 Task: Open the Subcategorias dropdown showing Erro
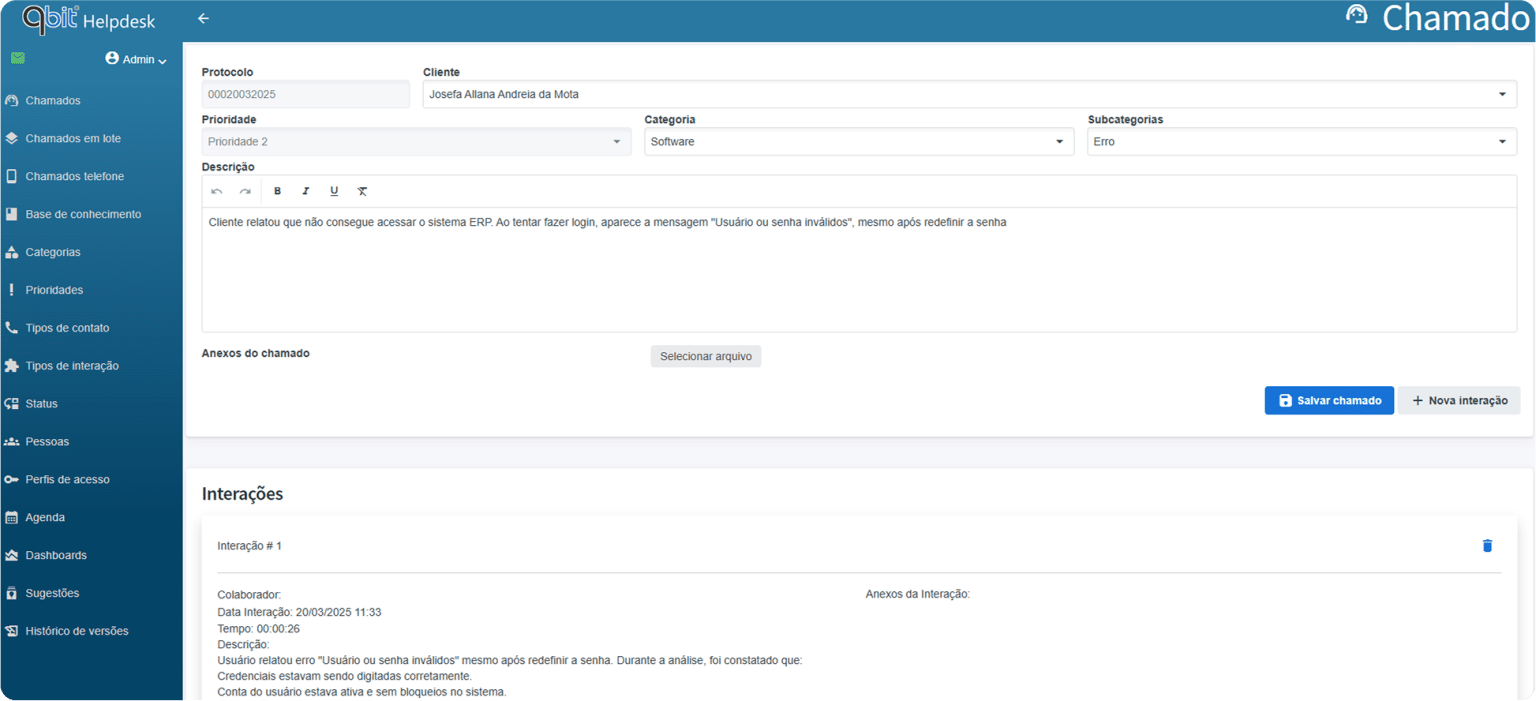(1301, 142)
